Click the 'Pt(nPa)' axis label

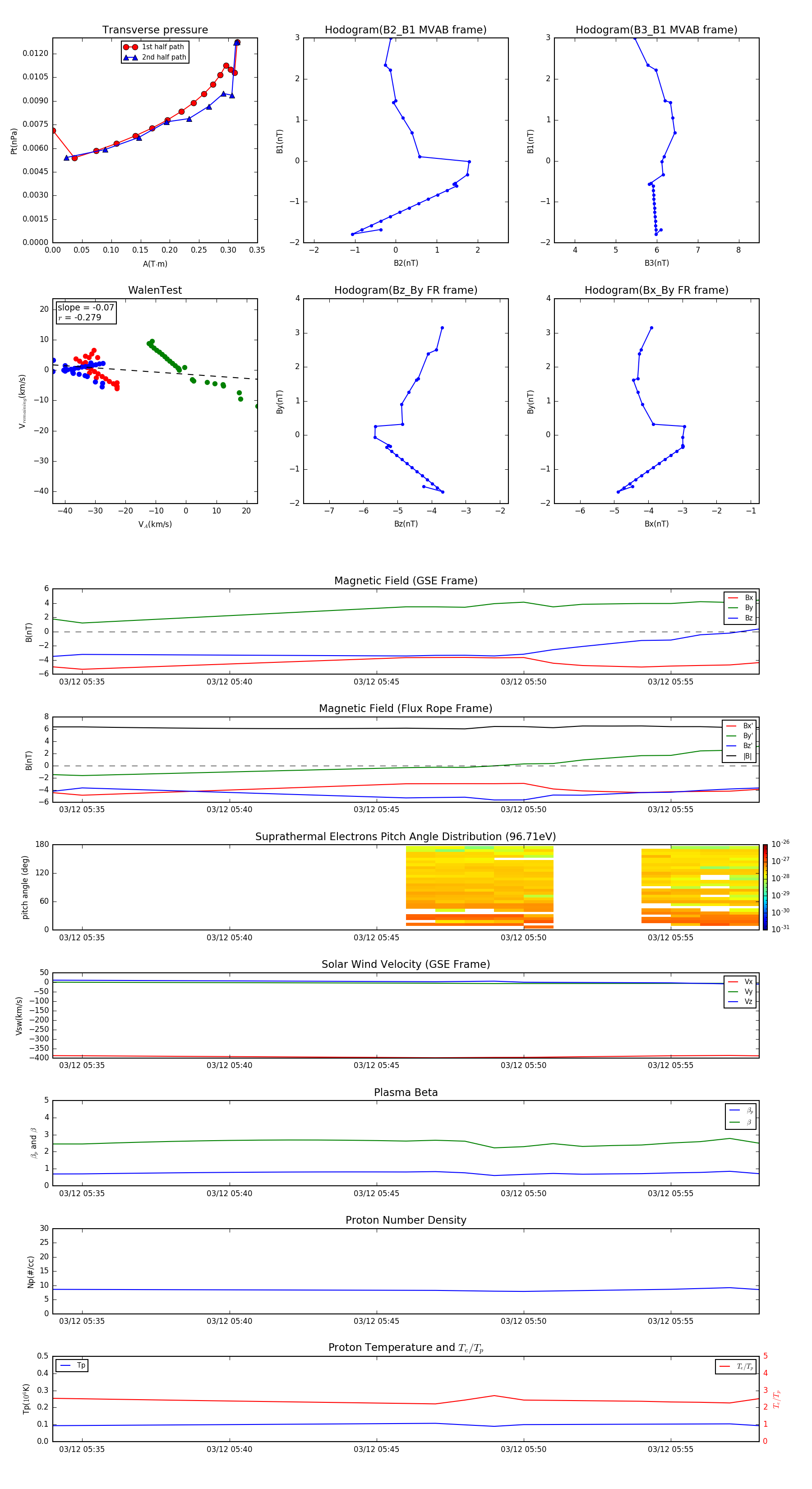pyautogui.click(x=14, y=141)
